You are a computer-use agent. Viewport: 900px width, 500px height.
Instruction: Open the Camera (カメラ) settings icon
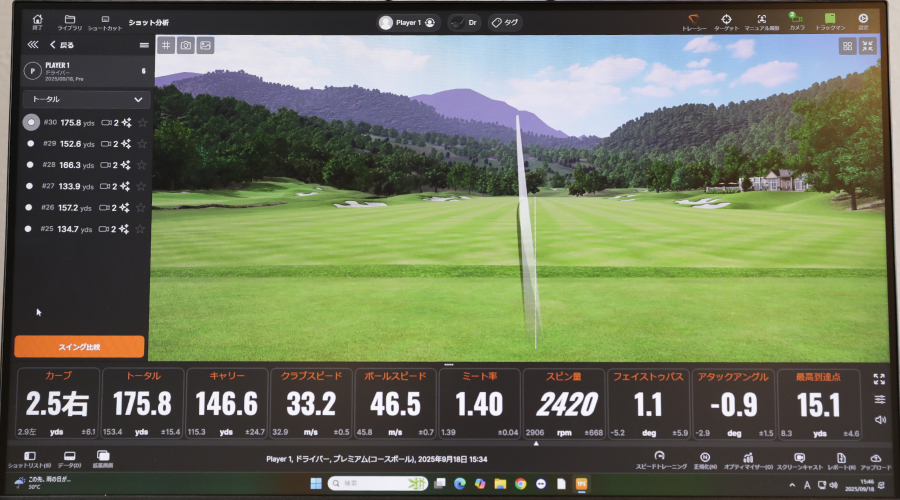796,20
